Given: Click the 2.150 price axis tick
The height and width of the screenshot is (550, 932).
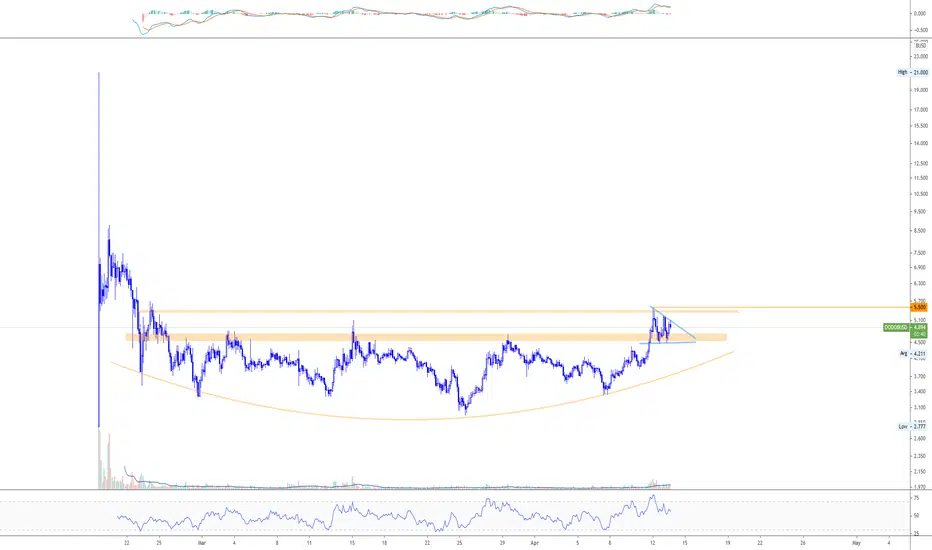Looking at the screenshot, I should [x=920, y=472].
